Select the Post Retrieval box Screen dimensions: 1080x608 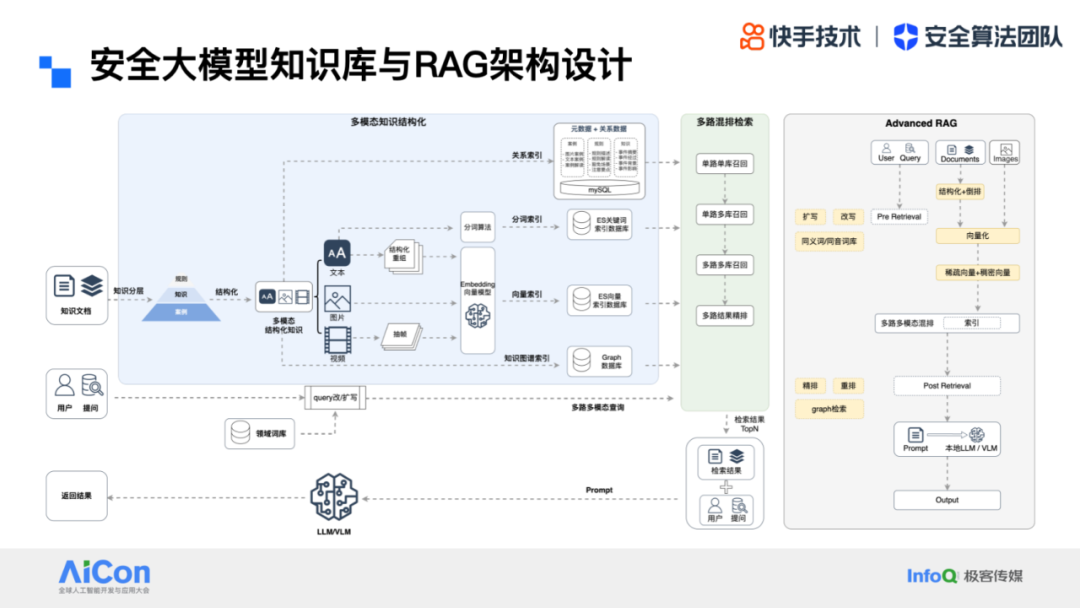[x=946, y=385]
